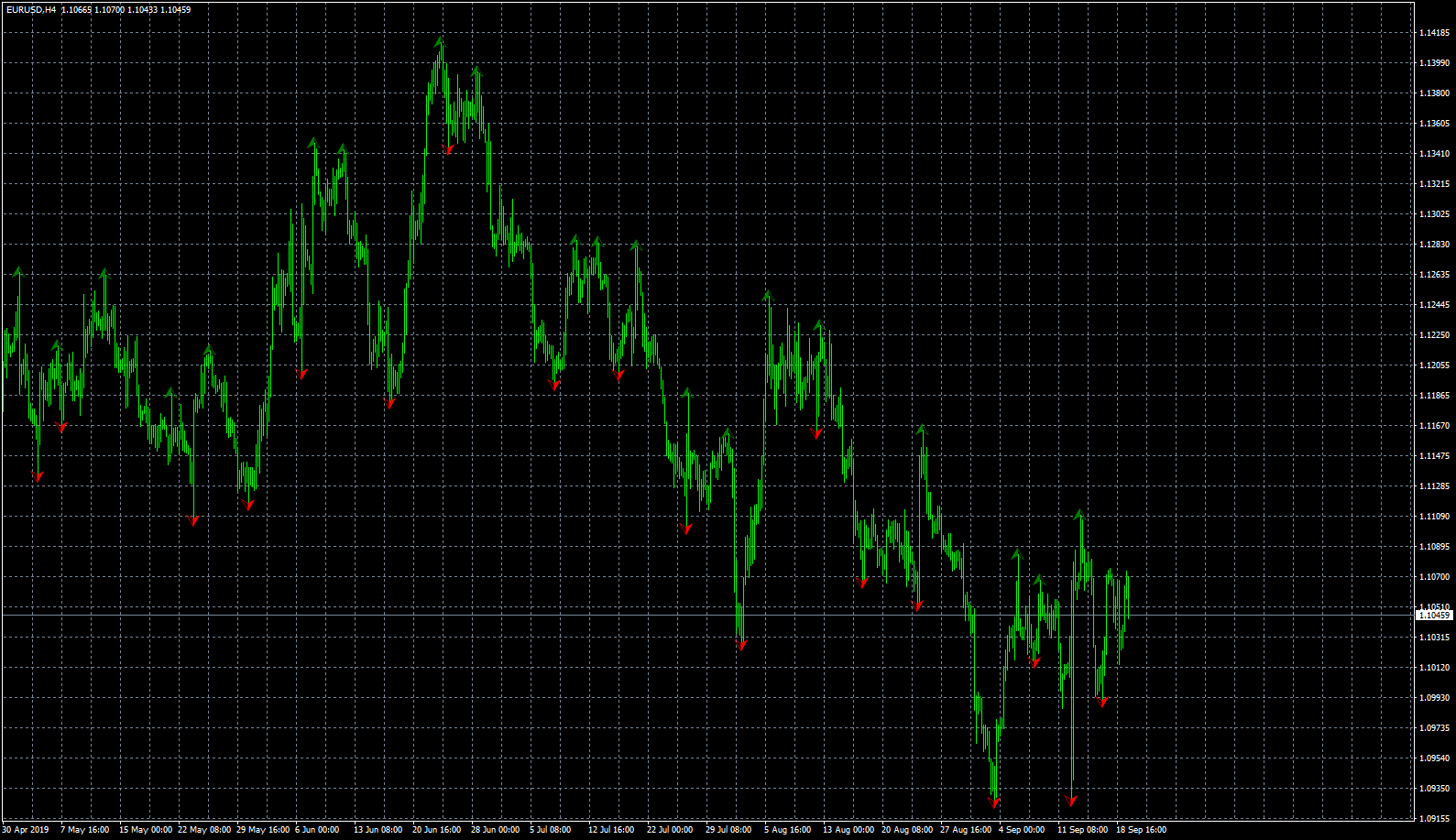Click the 22 May 08:00 time label
This screenshot has width=1456, height=840.
coord(204,830)
